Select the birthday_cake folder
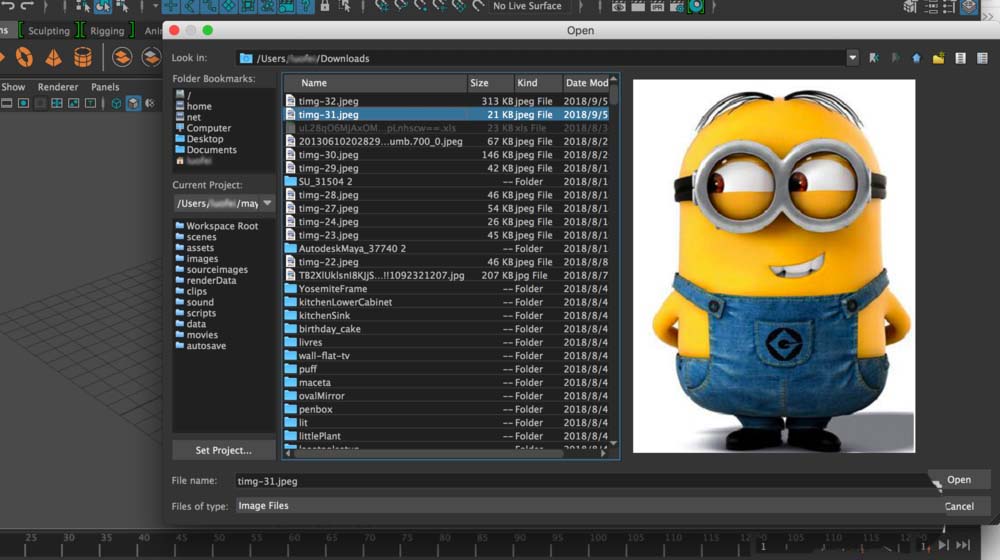This screenshot has width=1000, height=560. pyautogui.click(x=329, y=329)
